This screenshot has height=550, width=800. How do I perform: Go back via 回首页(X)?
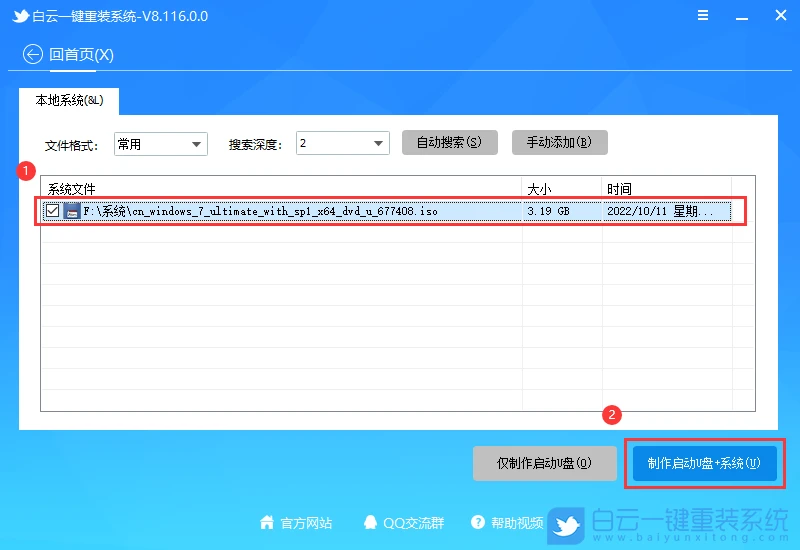click(x=81, y=55)
